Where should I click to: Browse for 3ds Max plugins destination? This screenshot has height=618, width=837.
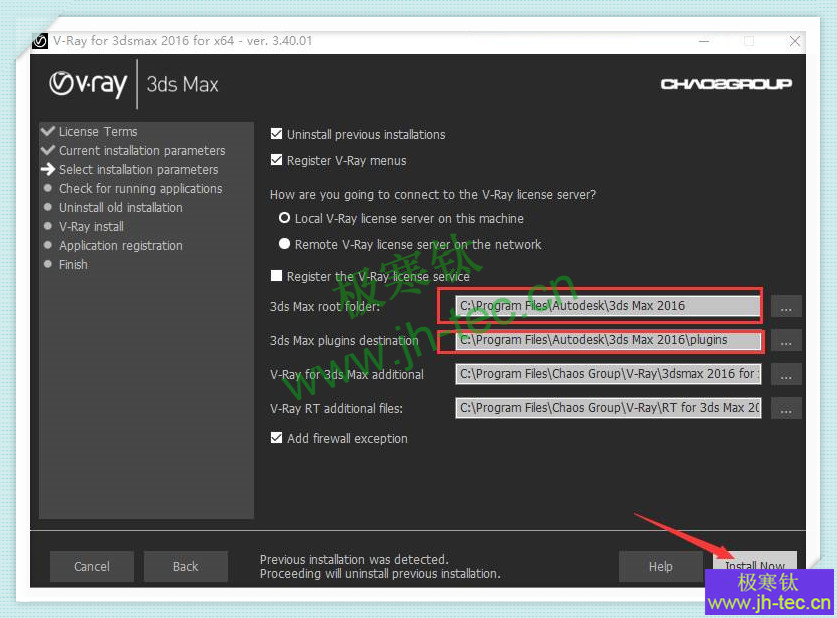pyautogui.click(x=786, y=341)
